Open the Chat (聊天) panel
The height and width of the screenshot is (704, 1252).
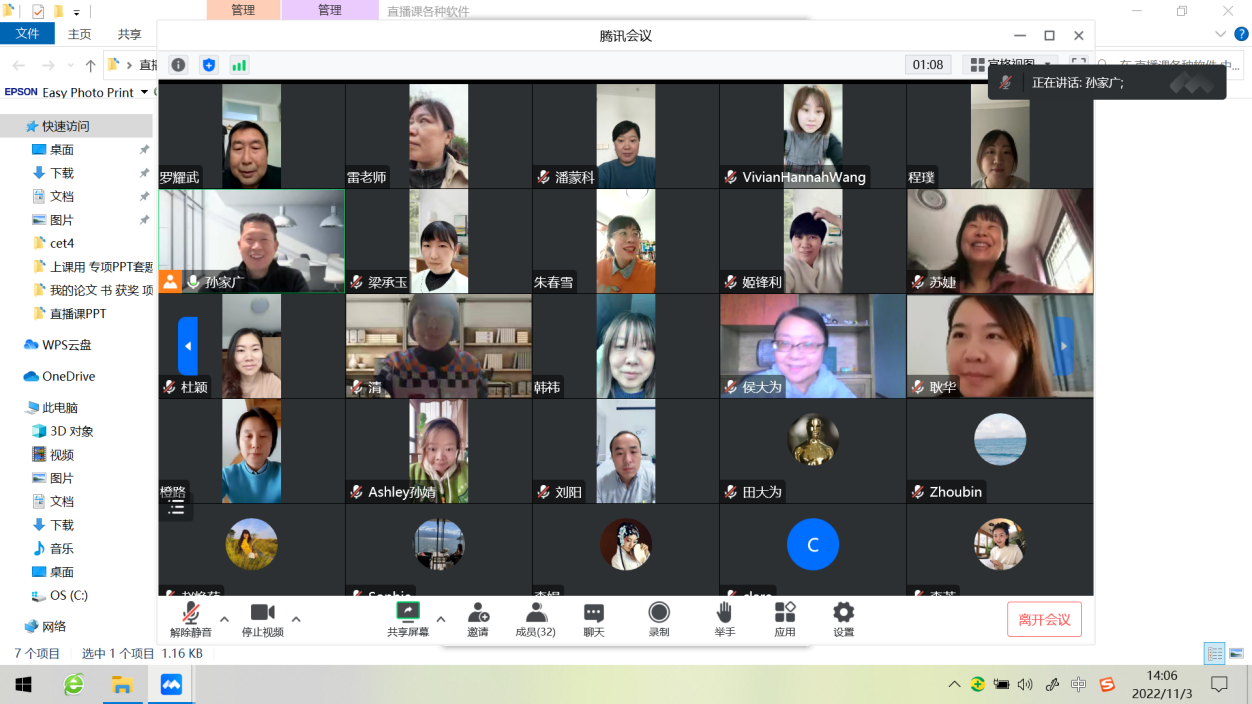594,613
